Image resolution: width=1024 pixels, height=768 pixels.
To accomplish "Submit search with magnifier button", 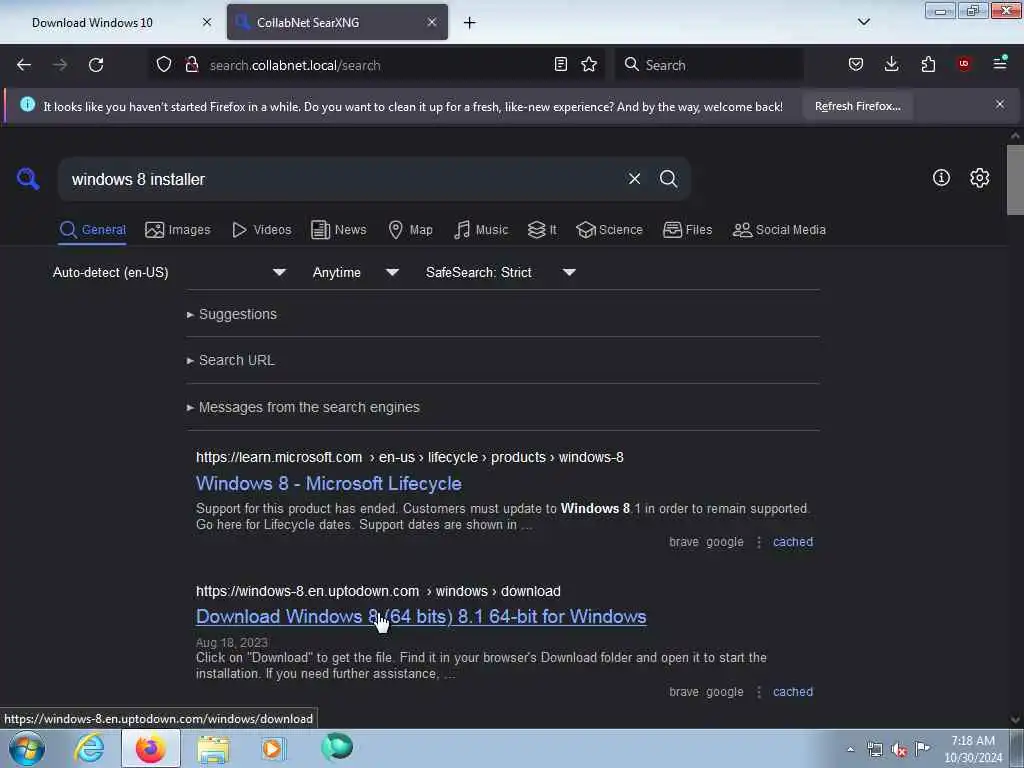I will (668, 178).
